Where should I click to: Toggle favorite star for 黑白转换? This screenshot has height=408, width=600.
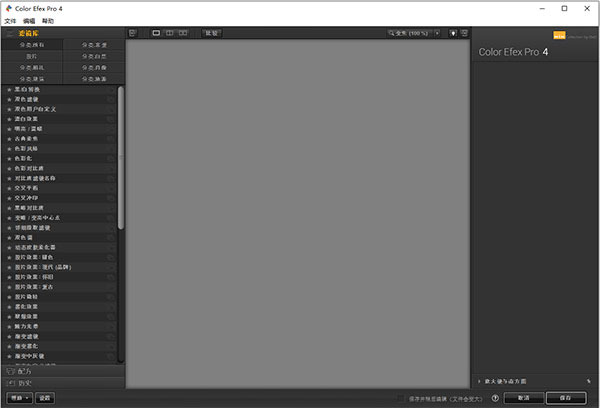pos(9,90)
